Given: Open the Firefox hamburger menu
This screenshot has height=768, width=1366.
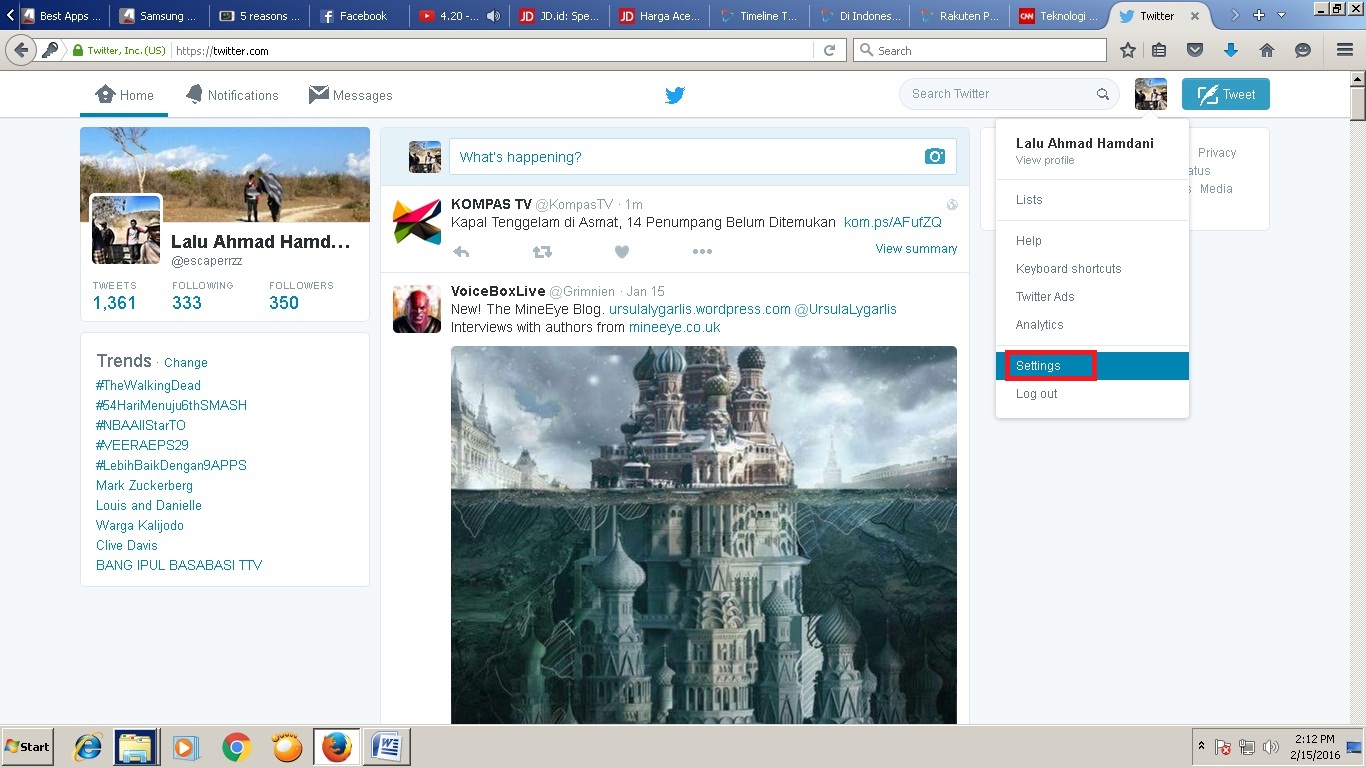Looking at the screenshot, I should tap(1344, 50).
